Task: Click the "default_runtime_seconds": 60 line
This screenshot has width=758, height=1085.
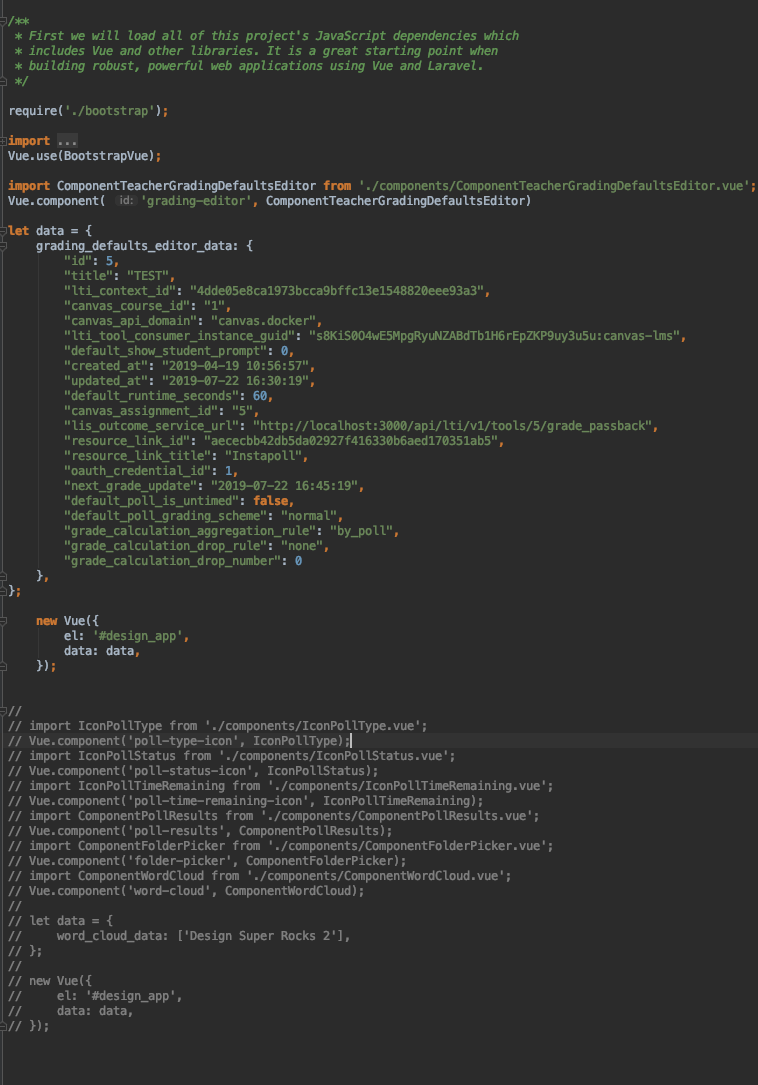Action: [168, 396]
